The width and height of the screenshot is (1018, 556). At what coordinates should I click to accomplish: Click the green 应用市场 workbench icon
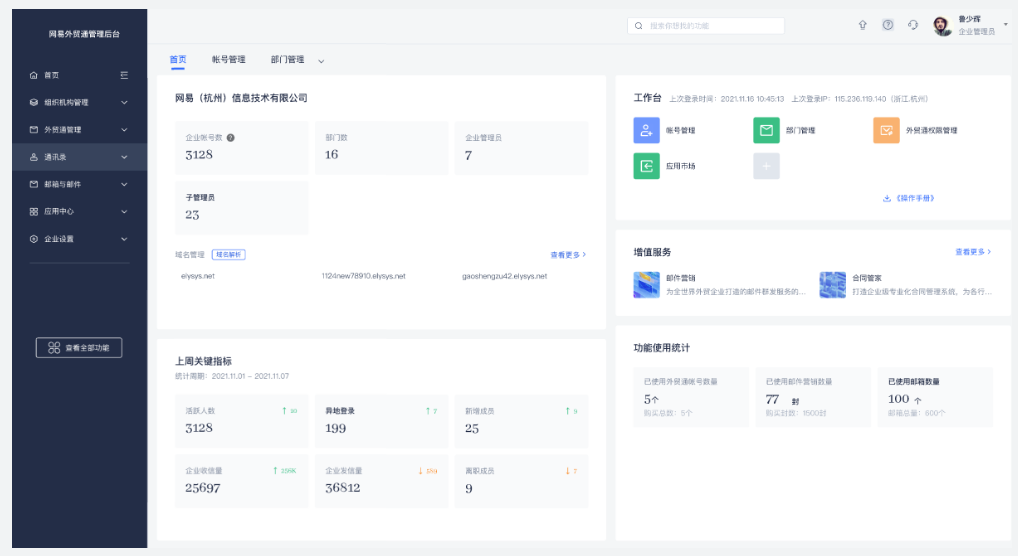click(647, 166)
